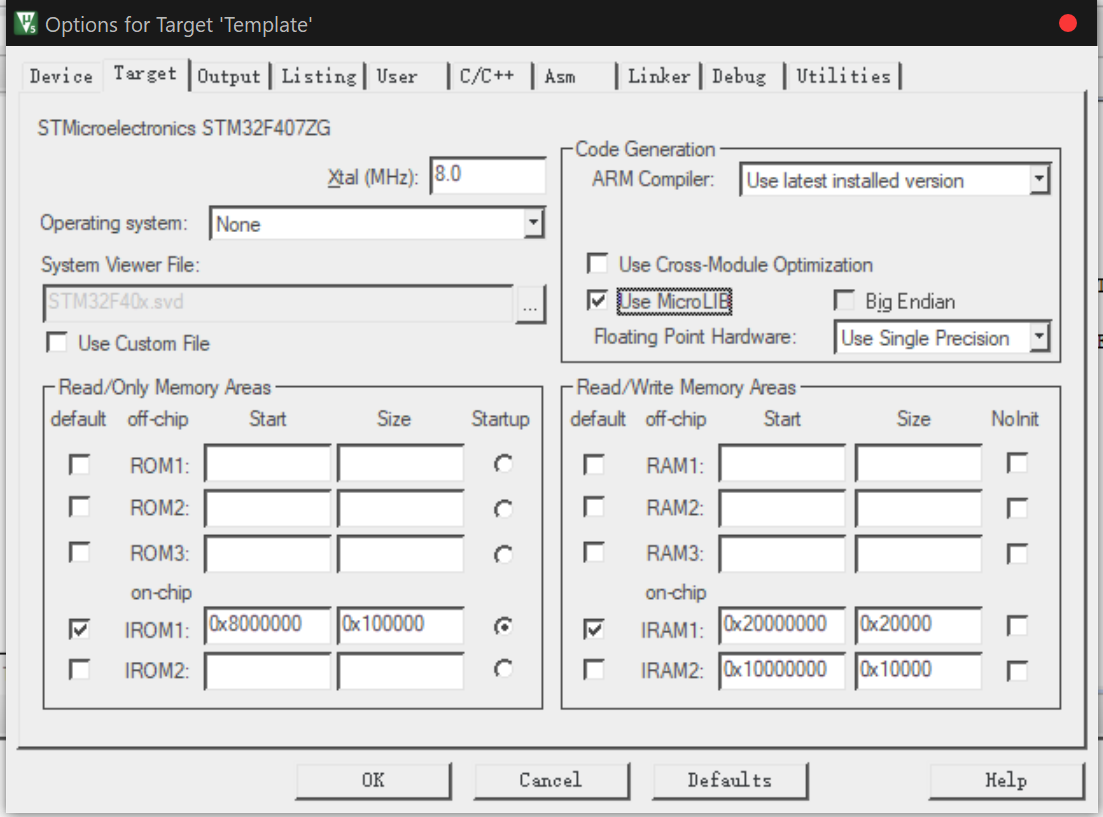Screen dimensions: 1103x817
Task: Toggle Use MicroLIB checkbox
Action: click(x=597, y=301)
